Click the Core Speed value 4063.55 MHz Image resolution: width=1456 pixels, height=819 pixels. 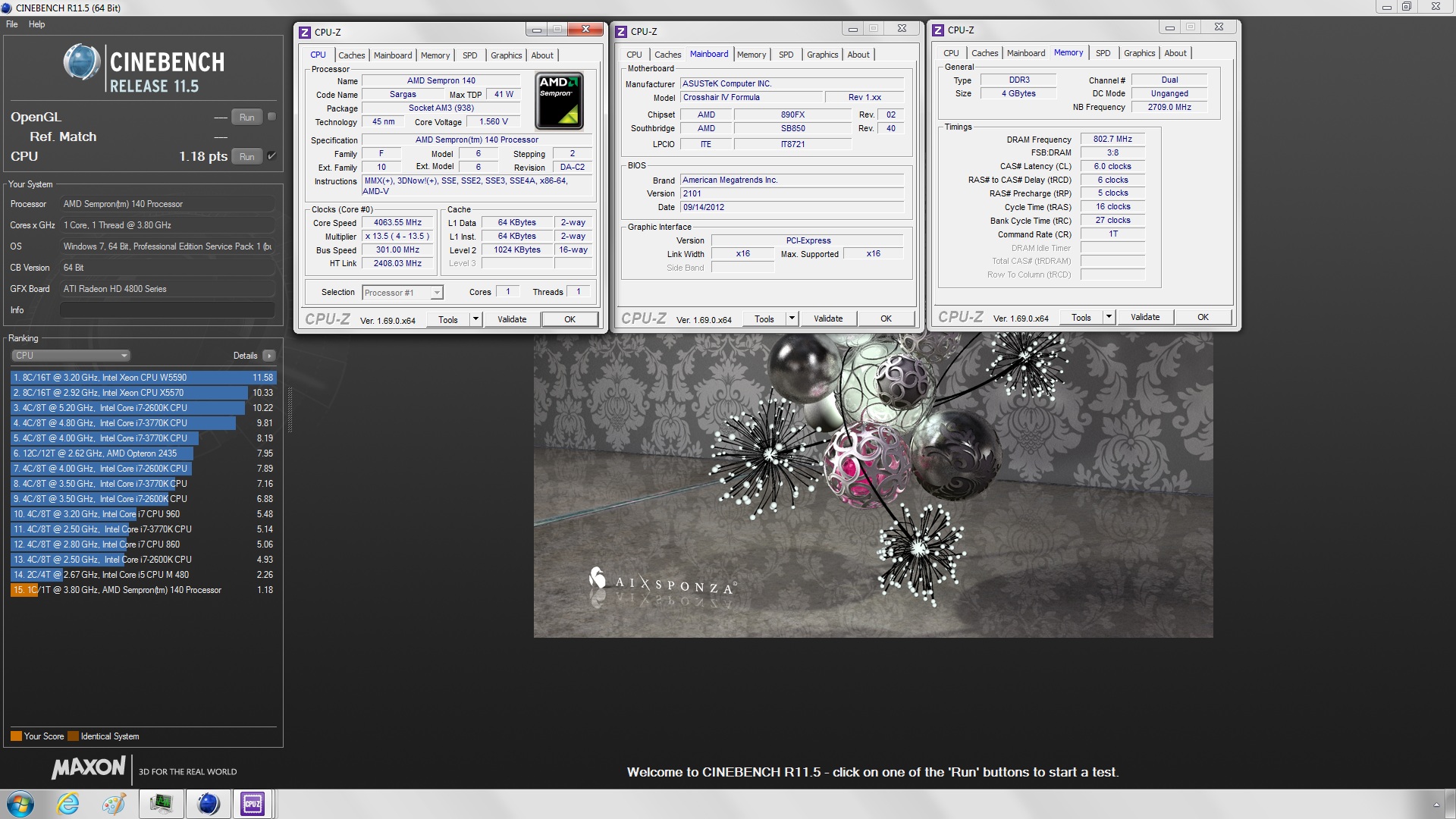[397, 223]
